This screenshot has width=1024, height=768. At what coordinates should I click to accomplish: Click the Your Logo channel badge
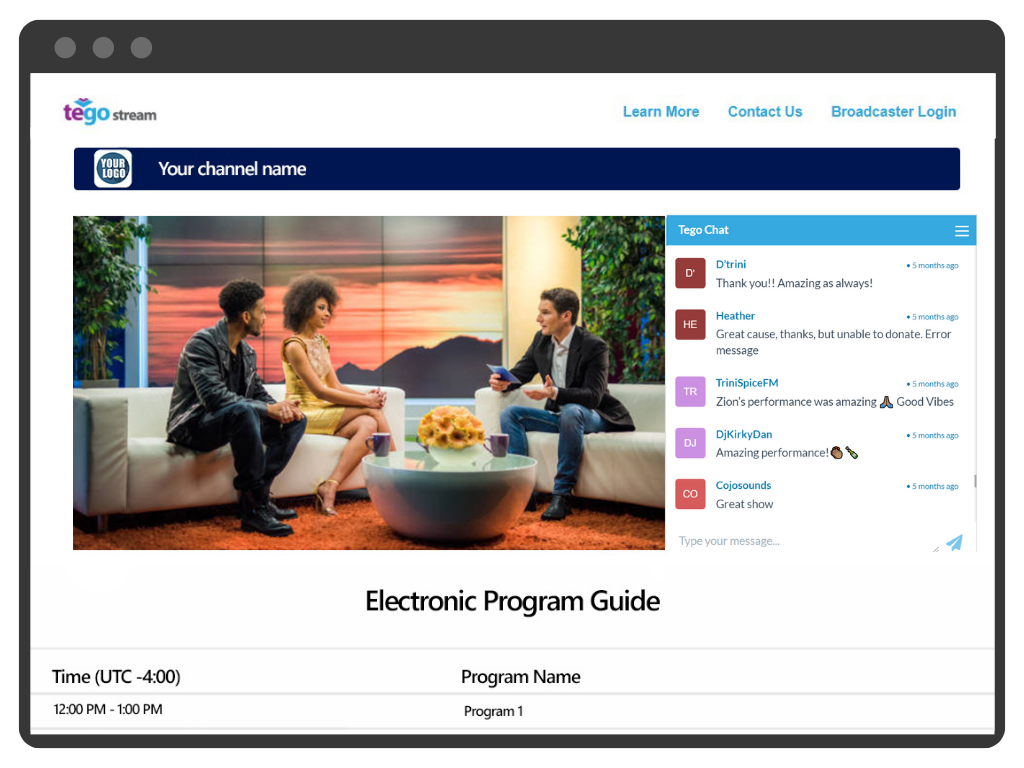(x=113, y=169)
